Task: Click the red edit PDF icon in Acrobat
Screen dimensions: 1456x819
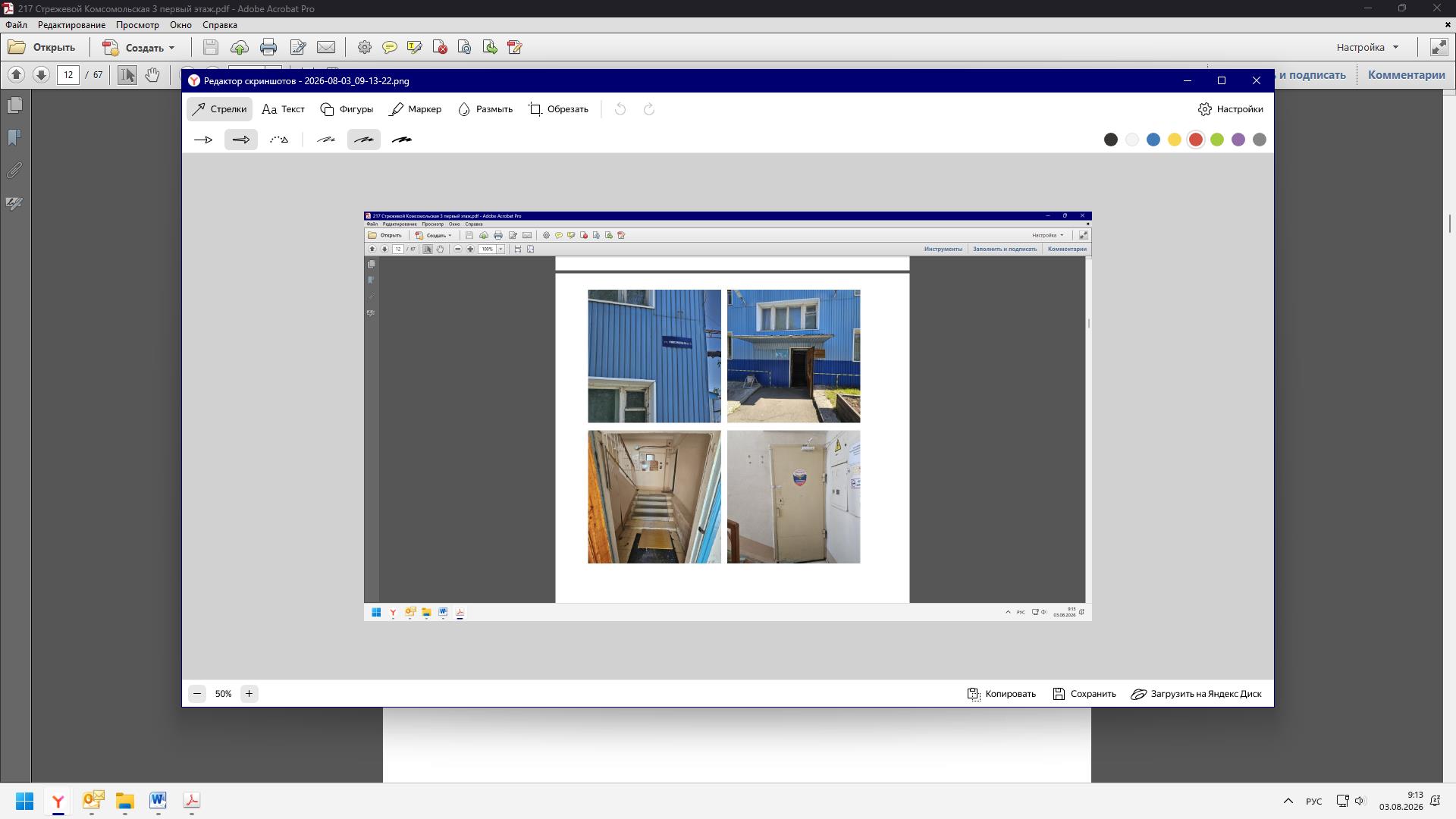Action: point(515,47)
